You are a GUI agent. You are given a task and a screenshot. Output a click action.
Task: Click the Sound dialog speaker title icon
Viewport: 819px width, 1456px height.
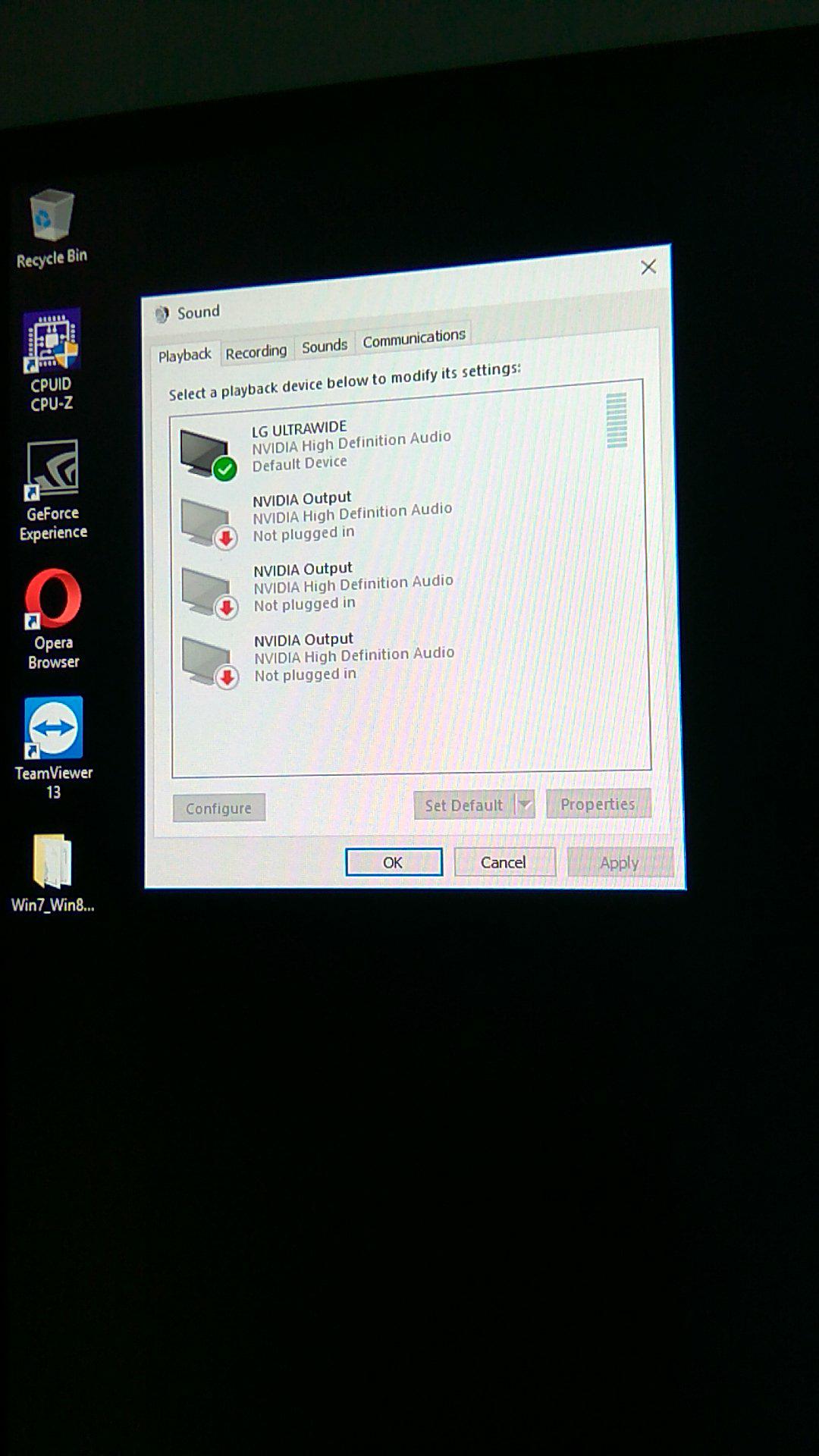point(162,314)
